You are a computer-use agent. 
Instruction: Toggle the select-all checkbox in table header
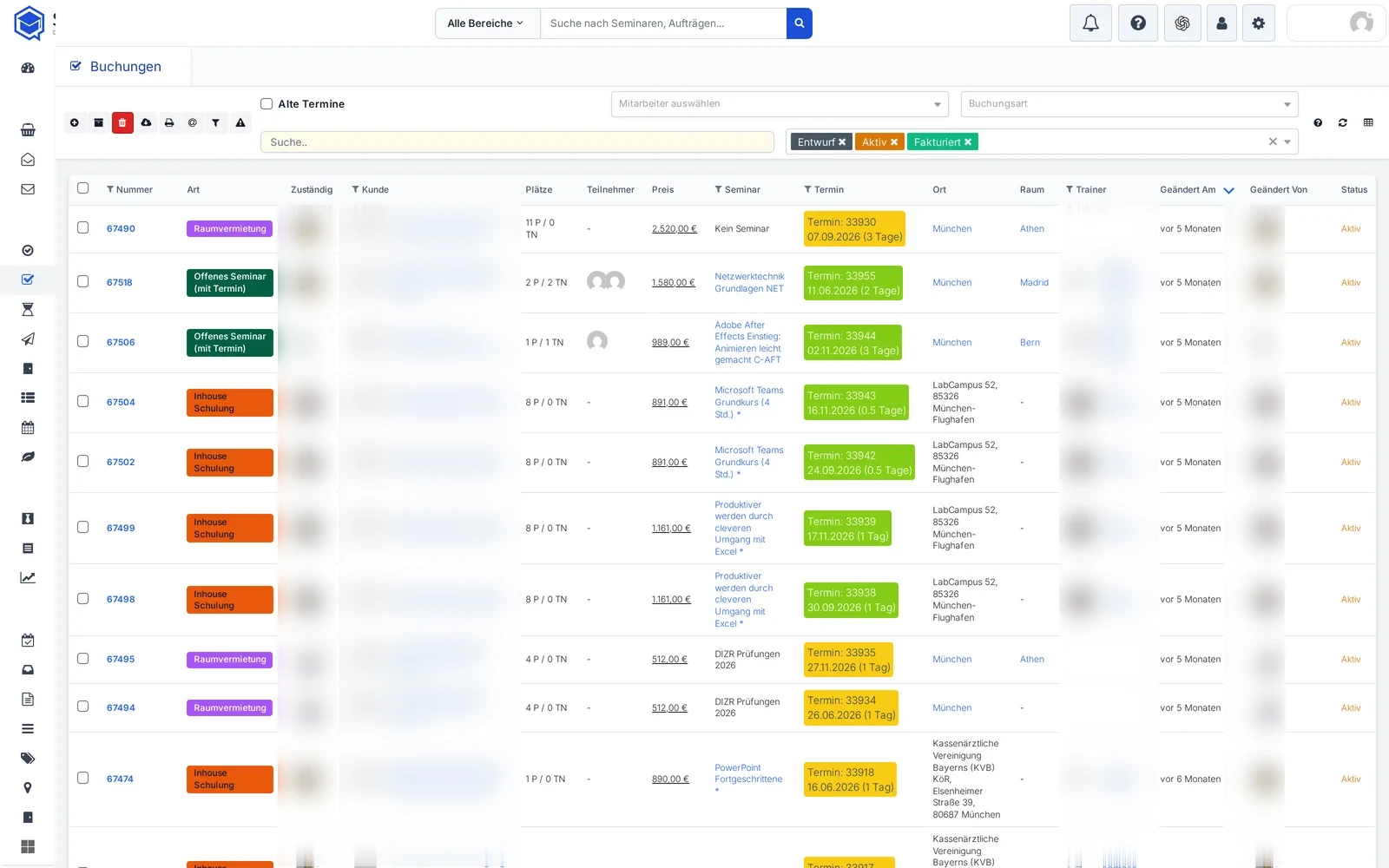83,188
